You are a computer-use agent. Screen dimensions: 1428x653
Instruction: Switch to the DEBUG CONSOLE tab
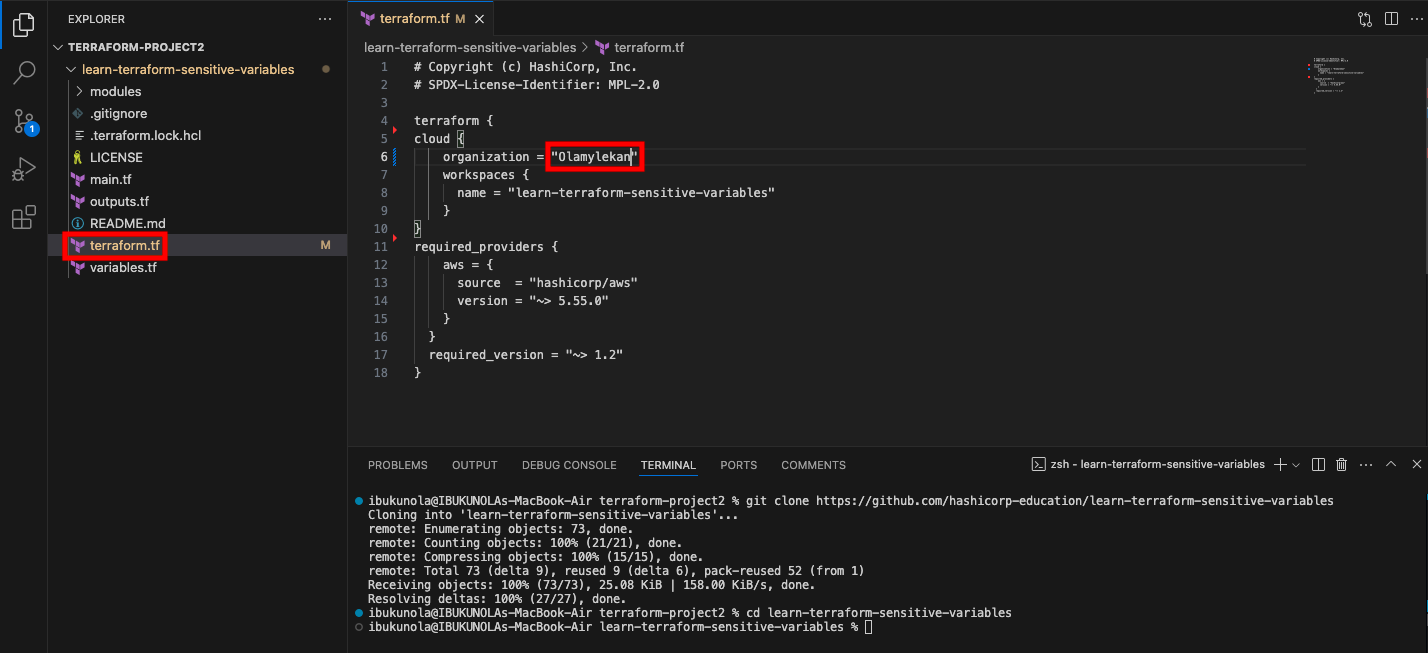[569, 465]
